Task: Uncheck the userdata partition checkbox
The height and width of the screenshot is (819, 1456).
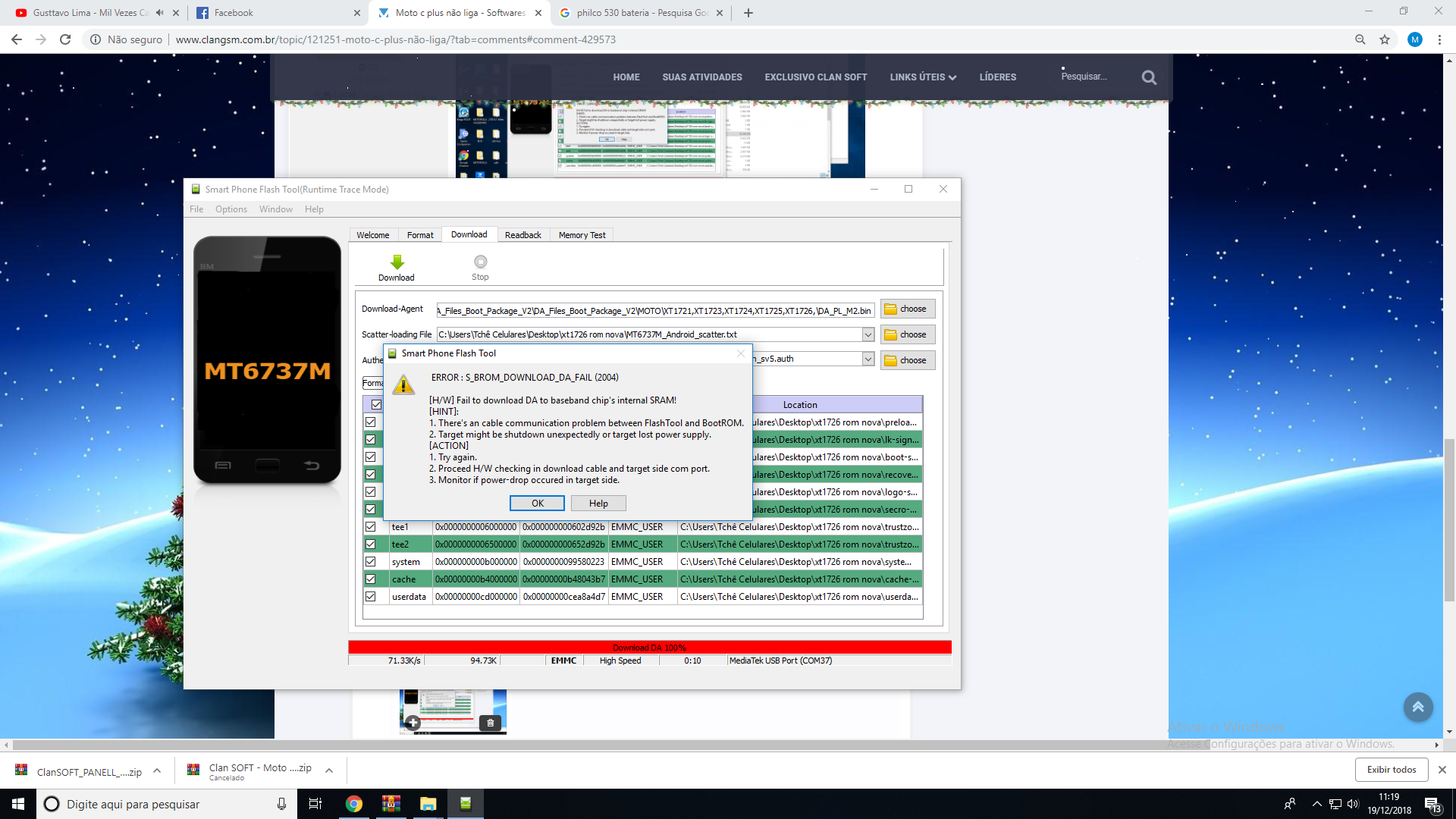Action: 371,597
